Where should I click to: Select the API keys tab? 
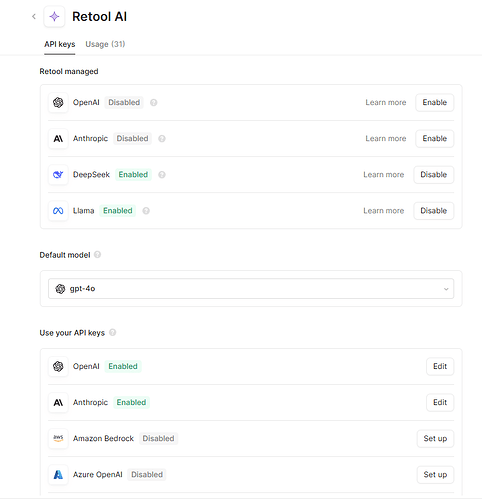point(60,44)
